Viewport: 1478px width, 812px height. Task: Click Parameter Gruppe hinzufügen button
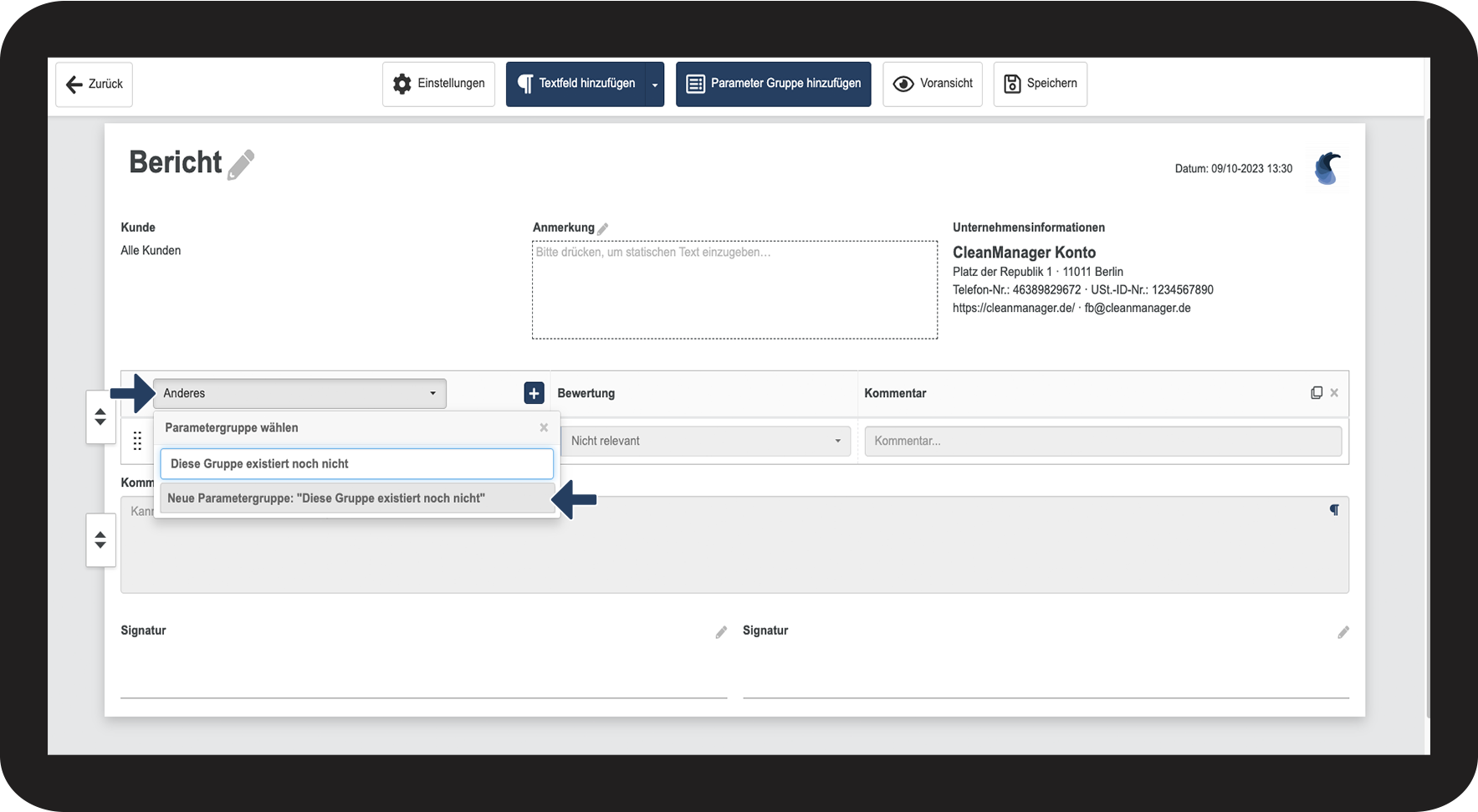(773, 84)
